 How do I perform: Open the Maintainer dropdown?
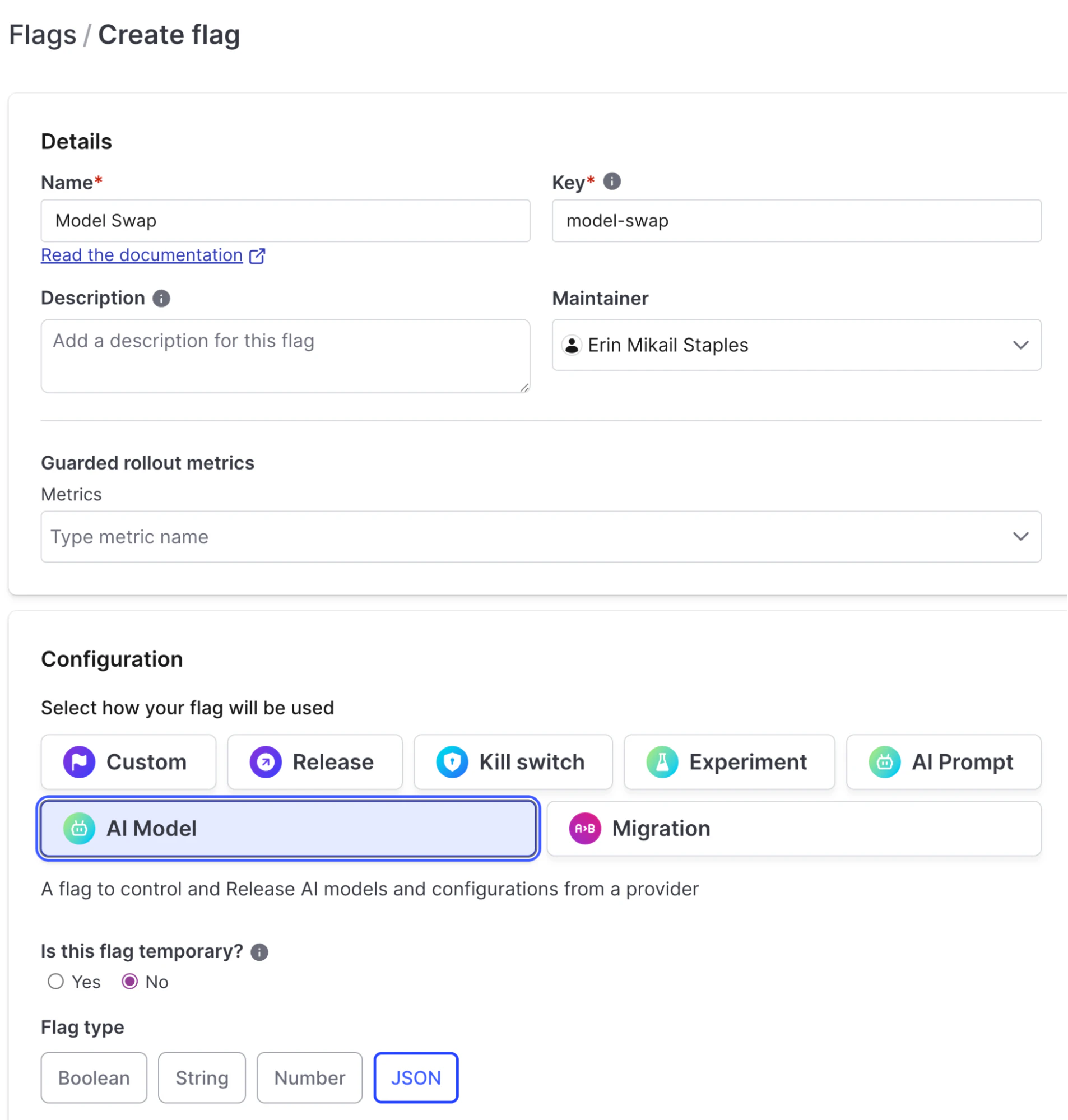click(x=1021, y=345)
